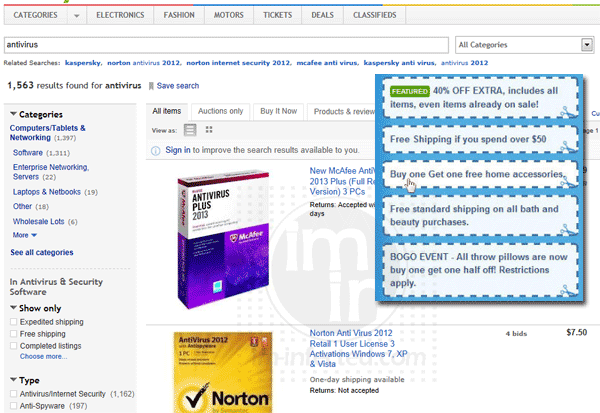The width and height of the screenshot is (600, 413).
Task: Click scissors icon on BOGO EVENT coupon
Action: coord(568,291)
